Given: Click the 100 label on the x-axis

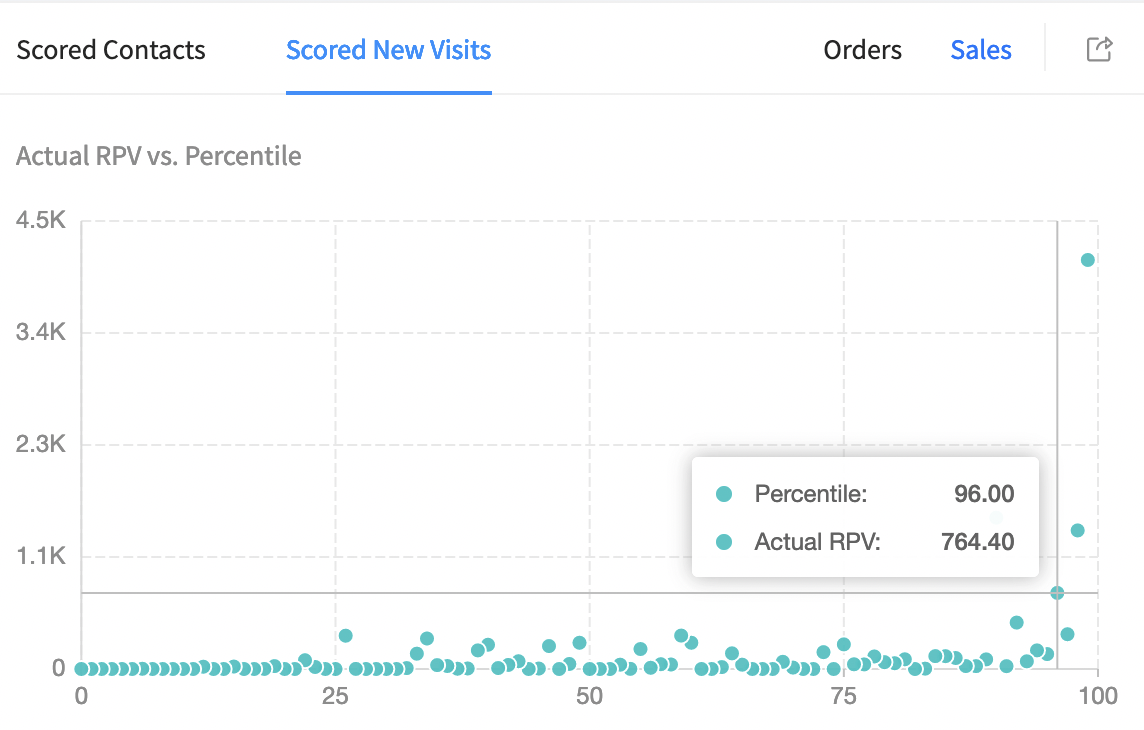Looking at the screenshot, I should coord(1098,696).
